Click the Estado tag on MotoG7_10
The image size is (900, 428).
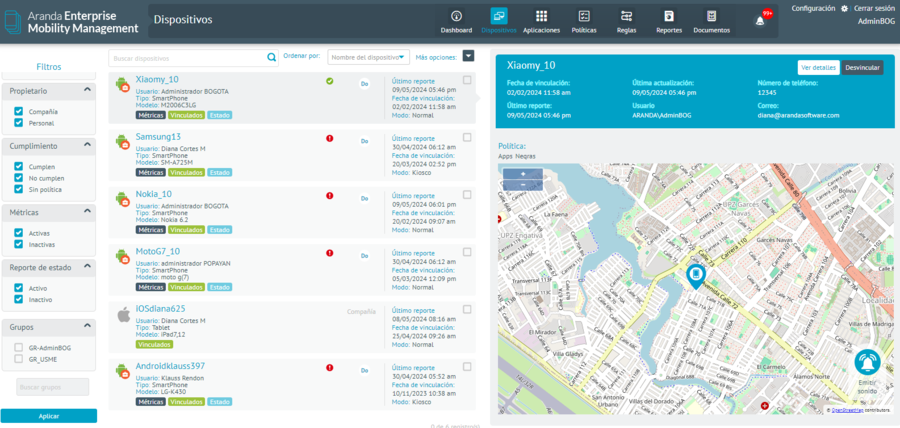[x=220, y=287]
